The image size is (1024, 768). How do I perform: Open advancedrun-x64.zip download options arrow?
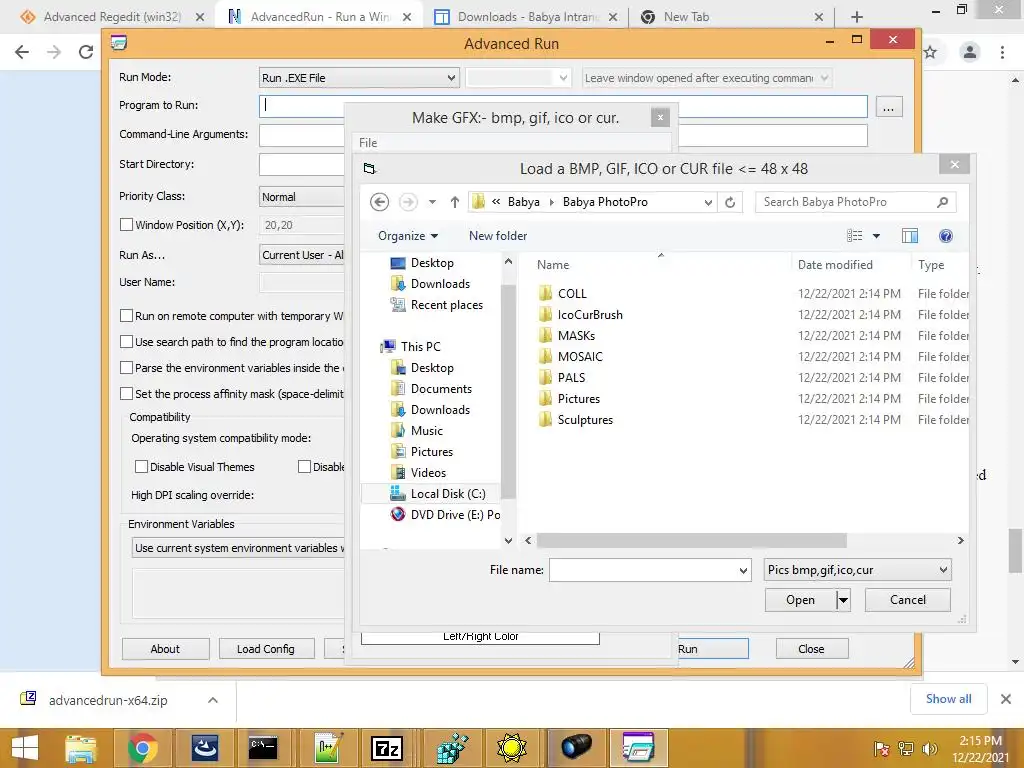point(212,700)
